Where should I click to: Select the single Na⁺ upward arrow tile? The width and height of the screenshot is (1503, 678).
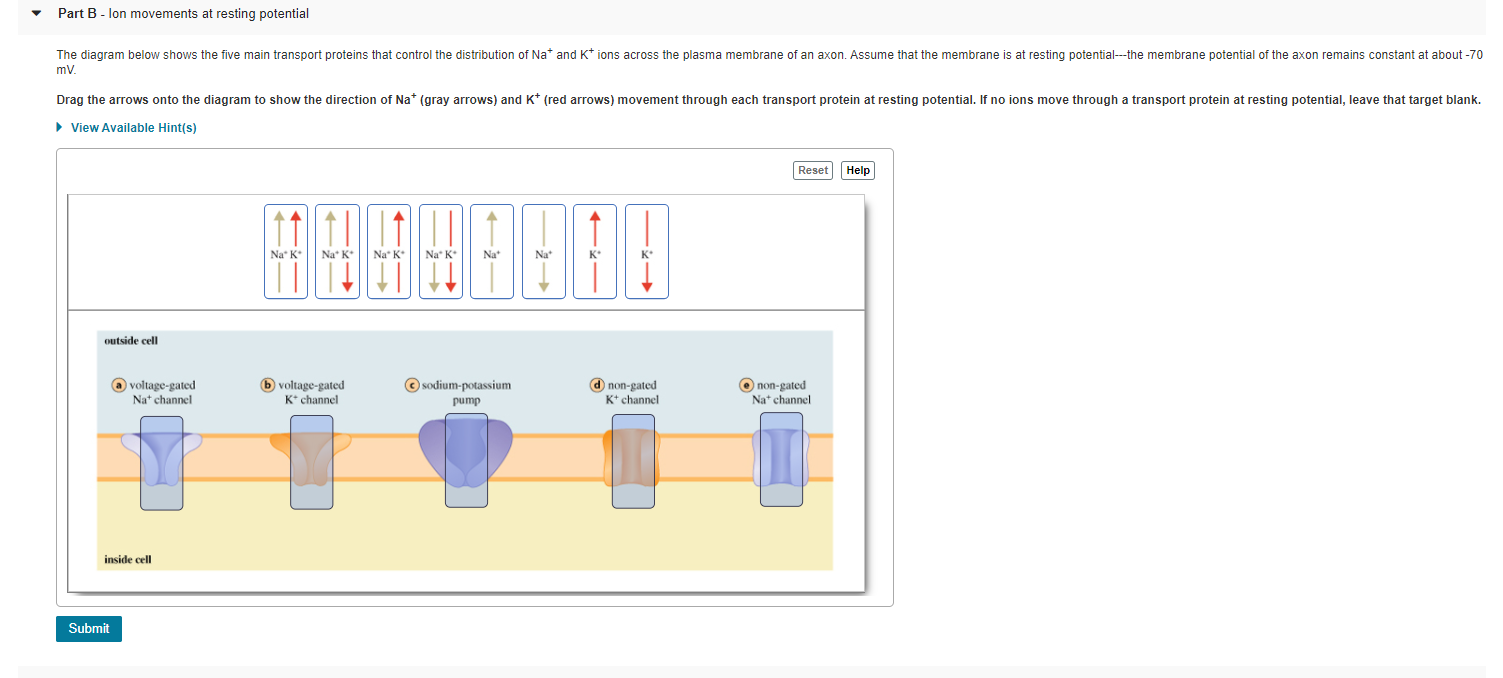(492, 251)
